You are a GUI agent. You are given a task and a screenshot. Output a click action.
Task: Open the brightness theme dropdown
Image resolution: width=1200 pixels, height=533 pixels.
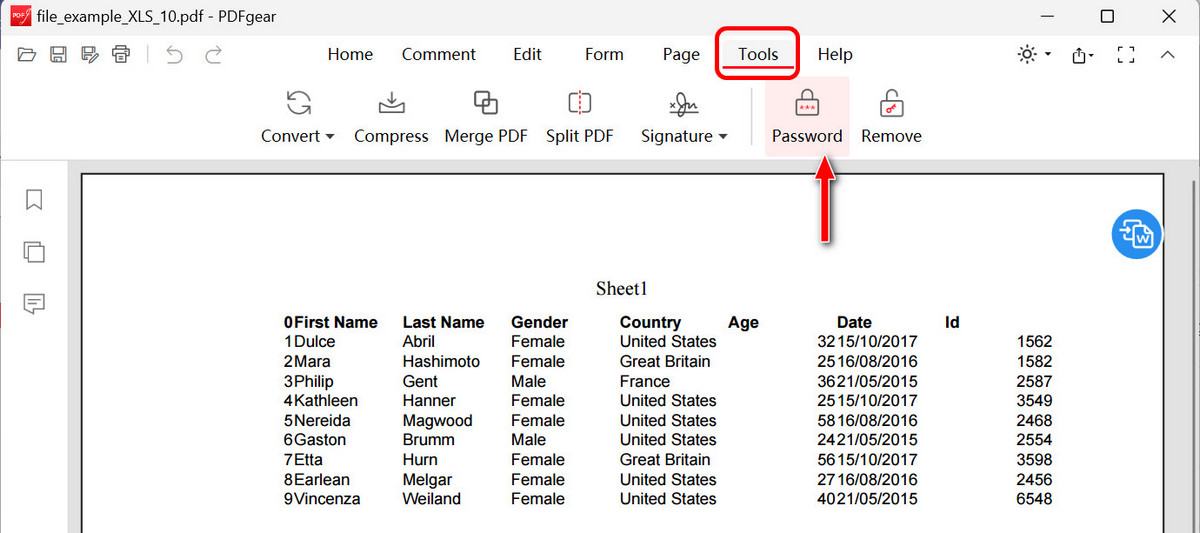pos(1034,55)
